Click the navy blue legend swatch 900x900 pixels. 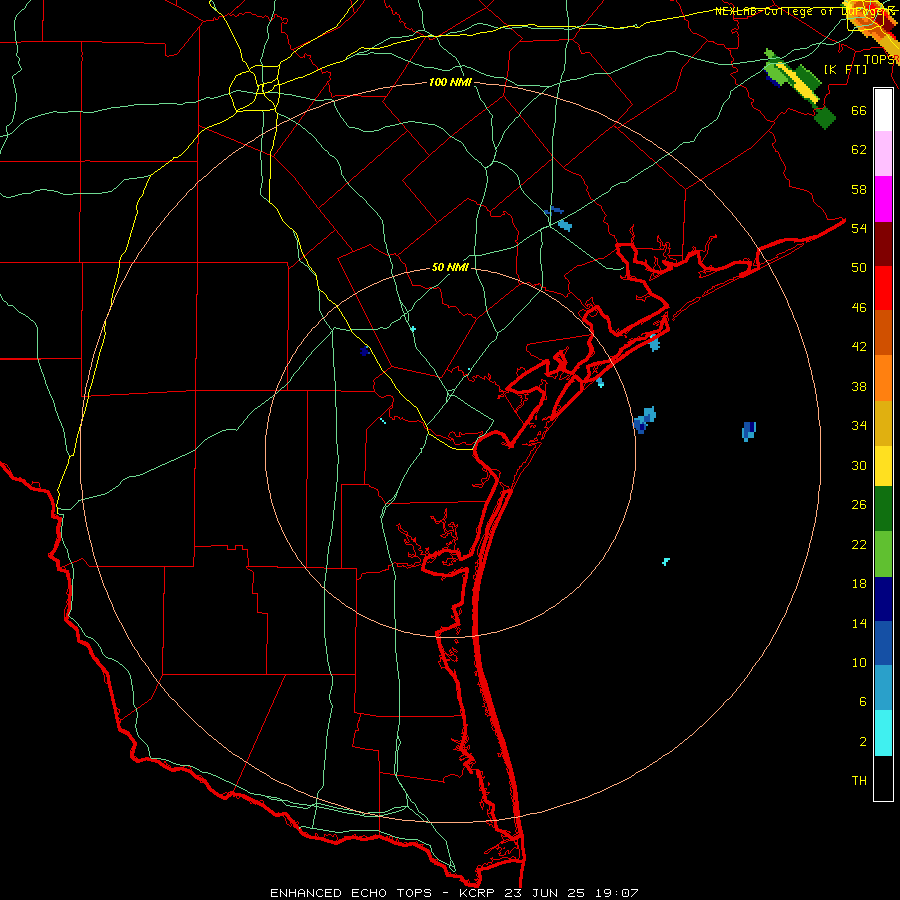tap(883, 599)
